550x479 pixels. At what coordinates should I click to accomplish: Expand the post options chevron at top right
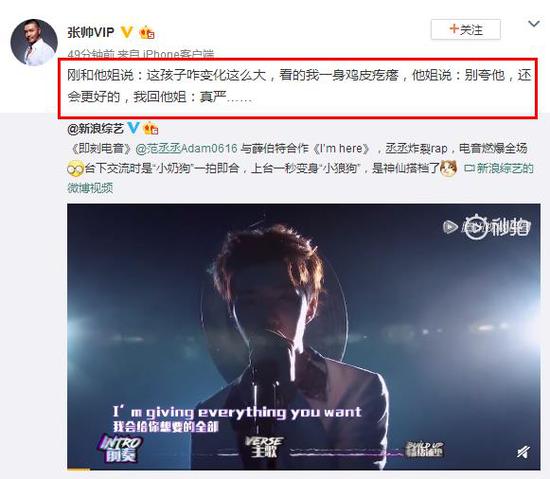click(x=534, y=24)
